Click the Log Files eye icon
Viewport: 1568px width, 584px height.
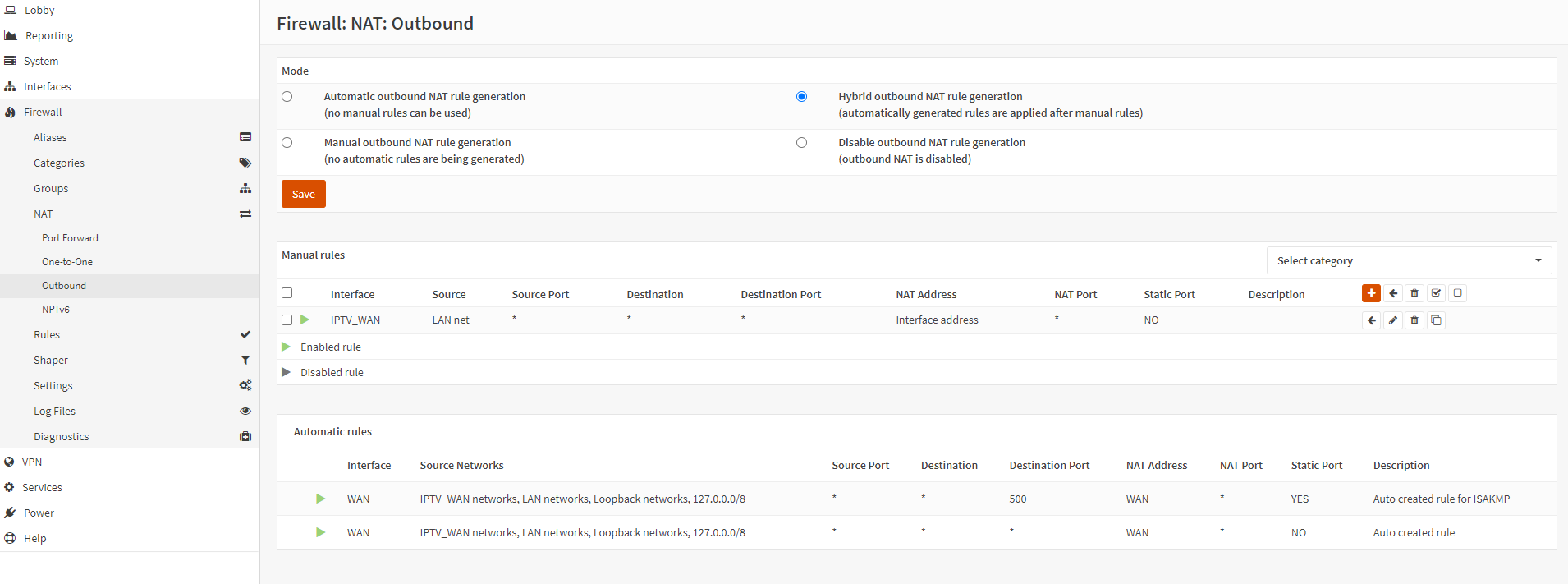[245, 411]
